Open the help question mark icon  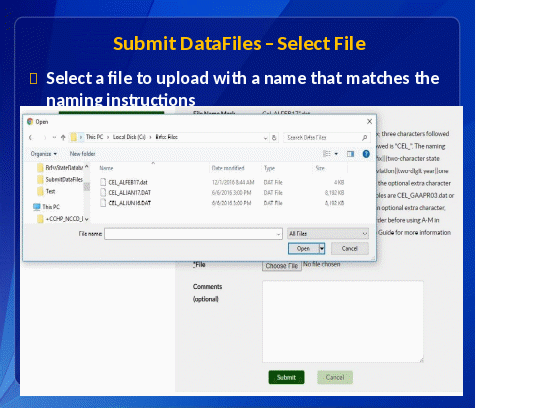[x=366, y=154]
